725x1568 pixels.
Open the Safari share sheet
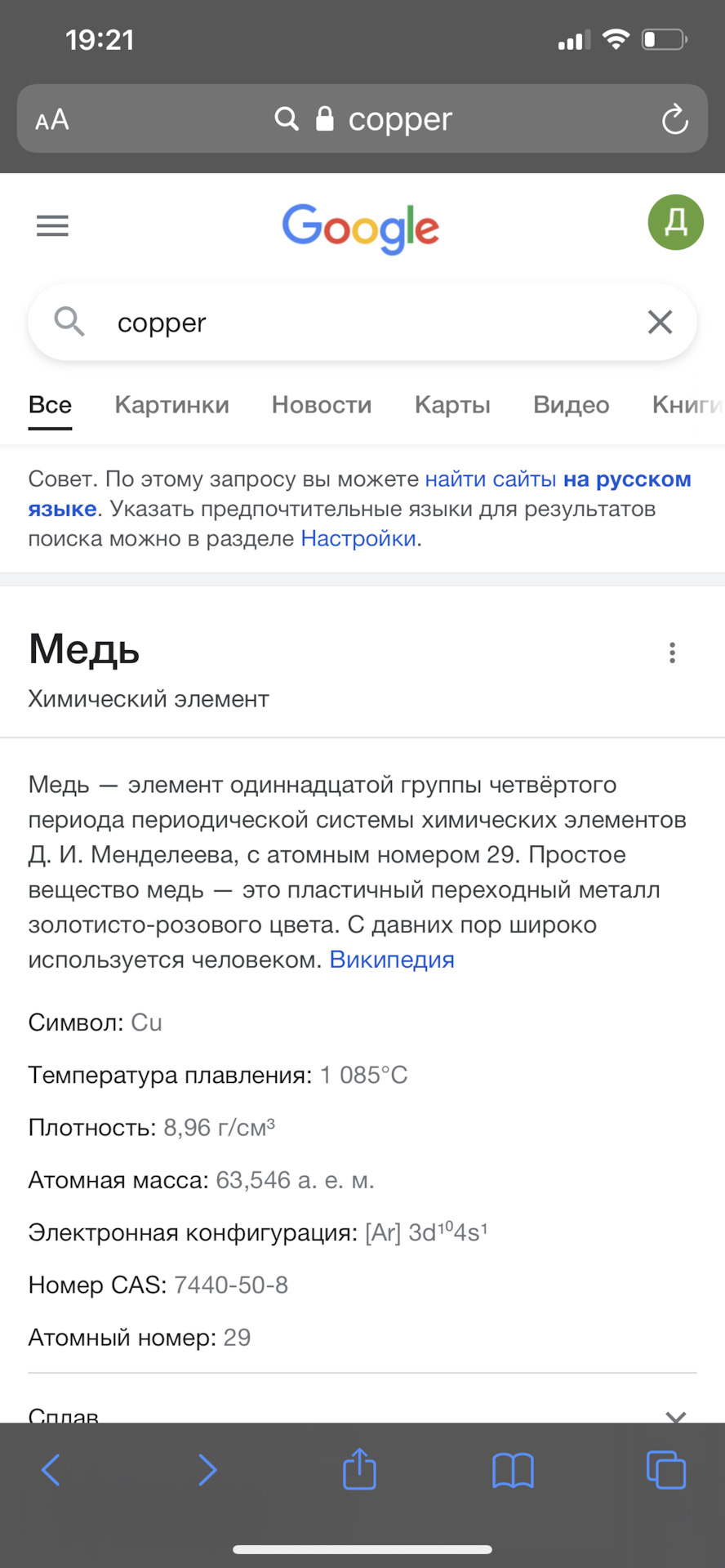tap(359, 1468)
